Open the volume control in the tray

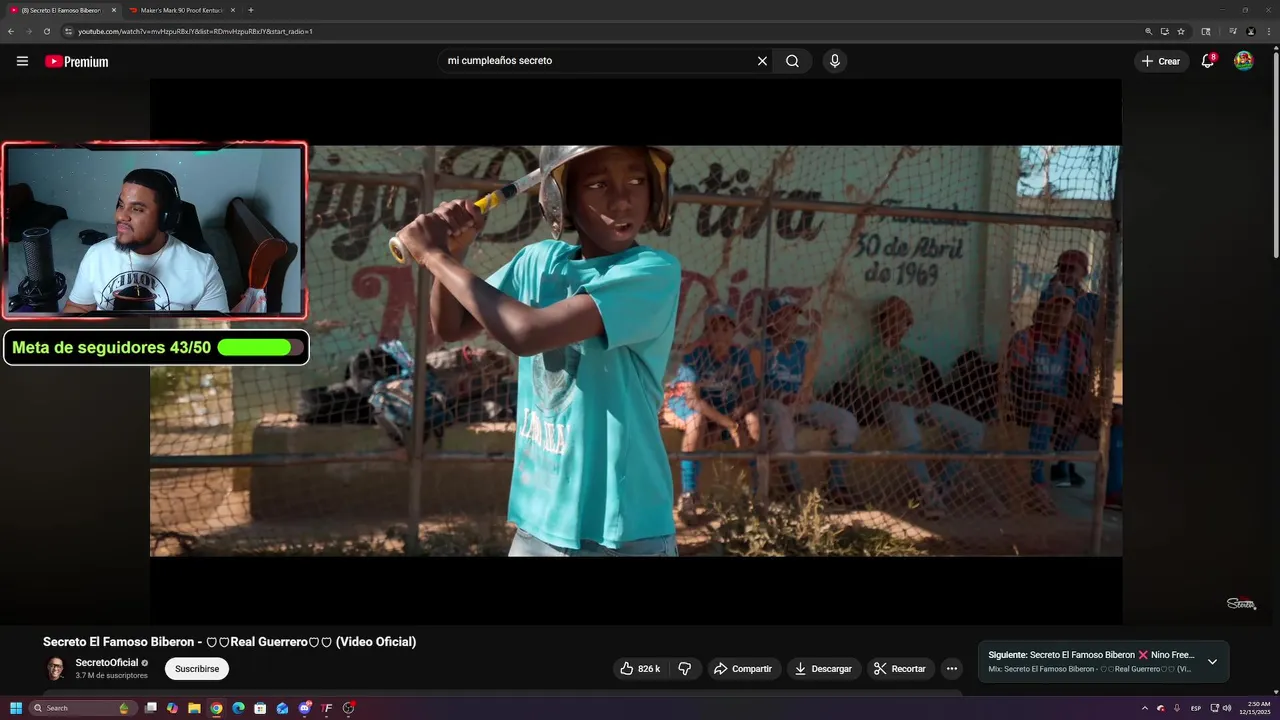tap(1227, 708)
